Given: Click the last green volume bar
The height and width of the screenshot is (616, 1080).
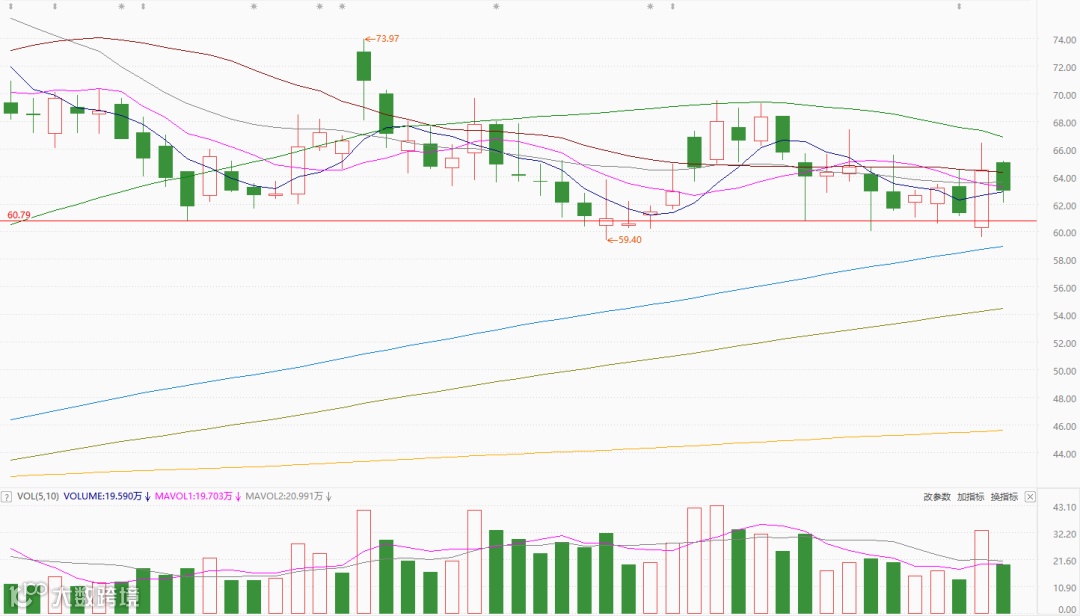Looking at the screenshot, I should pyautogui.click(x=1003, y=589).
